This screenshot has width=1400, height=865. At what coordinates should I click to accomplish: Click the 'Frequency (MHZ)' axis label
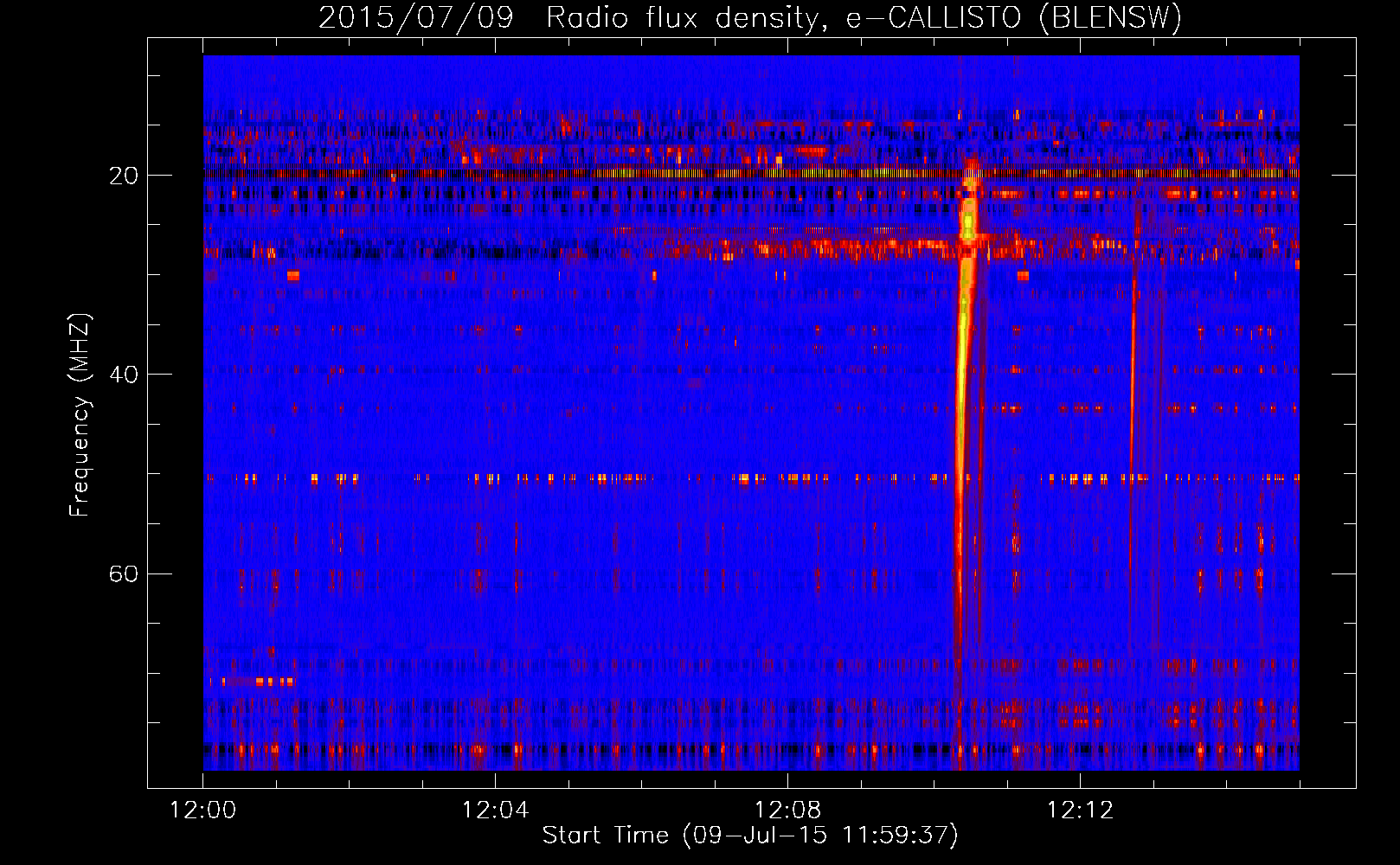point(80,415)
